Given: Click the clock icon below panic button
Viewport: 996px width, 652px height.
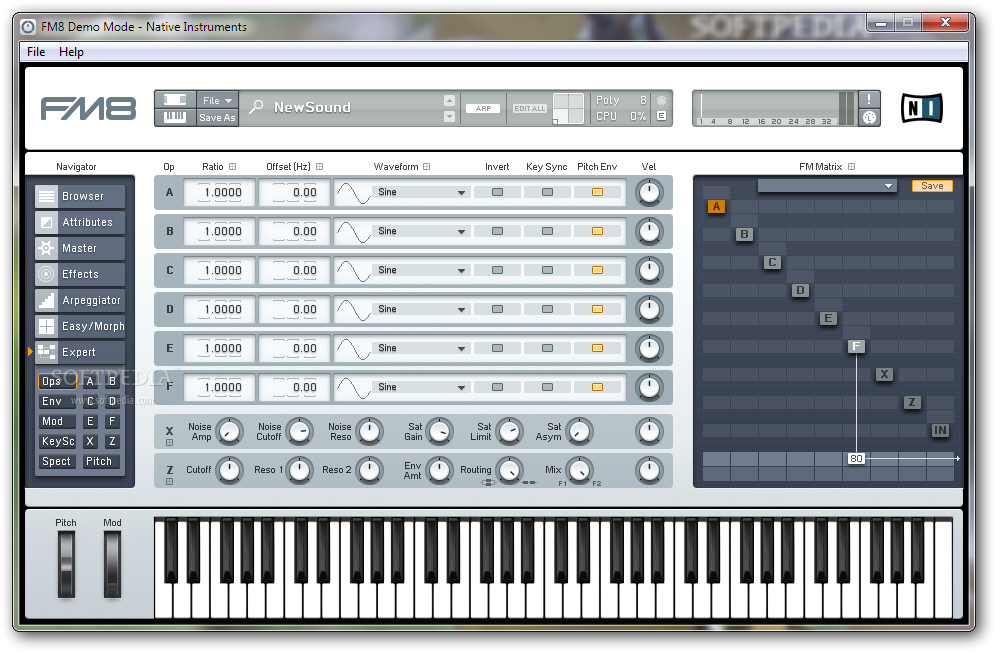Looking at the screenshot, I should (869, 118).
